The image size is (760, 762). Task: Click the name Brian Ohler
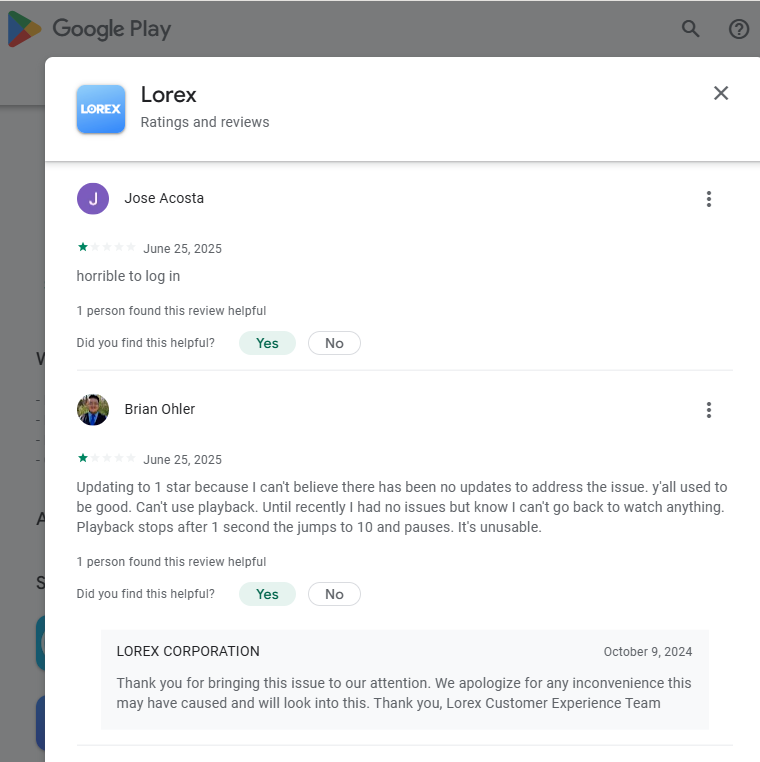[x=160, y=409]
